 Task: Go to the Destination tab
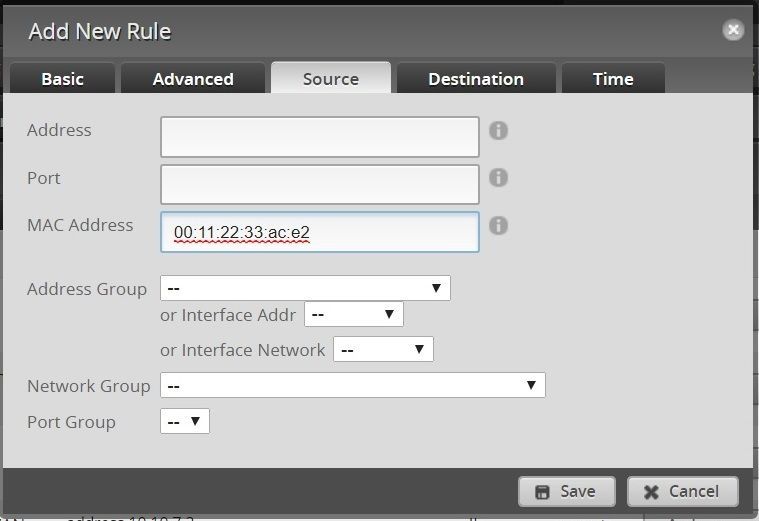tap(475, 79)
